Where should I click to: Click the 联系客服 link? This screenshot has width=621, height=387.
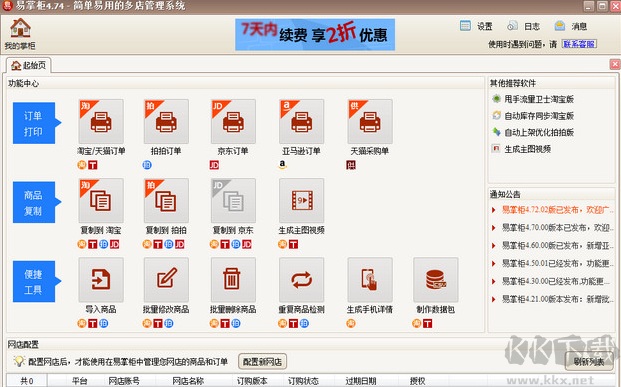tap(579, 44)
